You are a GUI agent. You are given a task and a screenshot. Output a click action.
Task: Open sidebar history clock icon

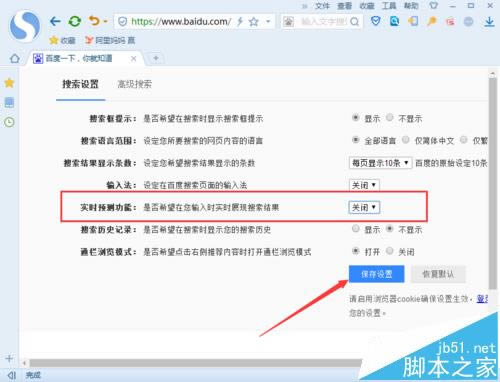[9, 122]
